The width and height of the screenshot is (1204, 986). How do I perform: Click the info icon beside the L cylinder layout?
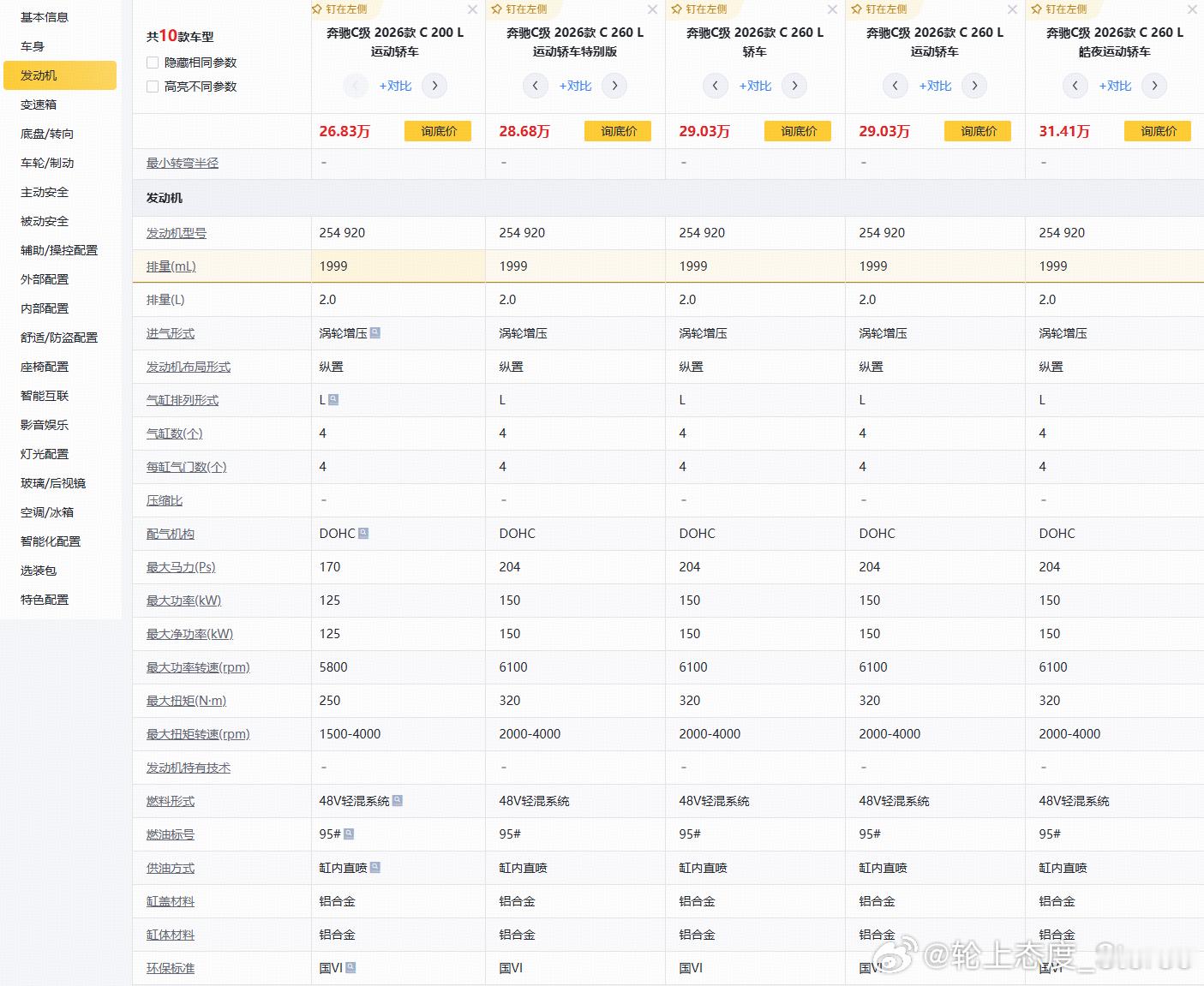click(332, 399)
